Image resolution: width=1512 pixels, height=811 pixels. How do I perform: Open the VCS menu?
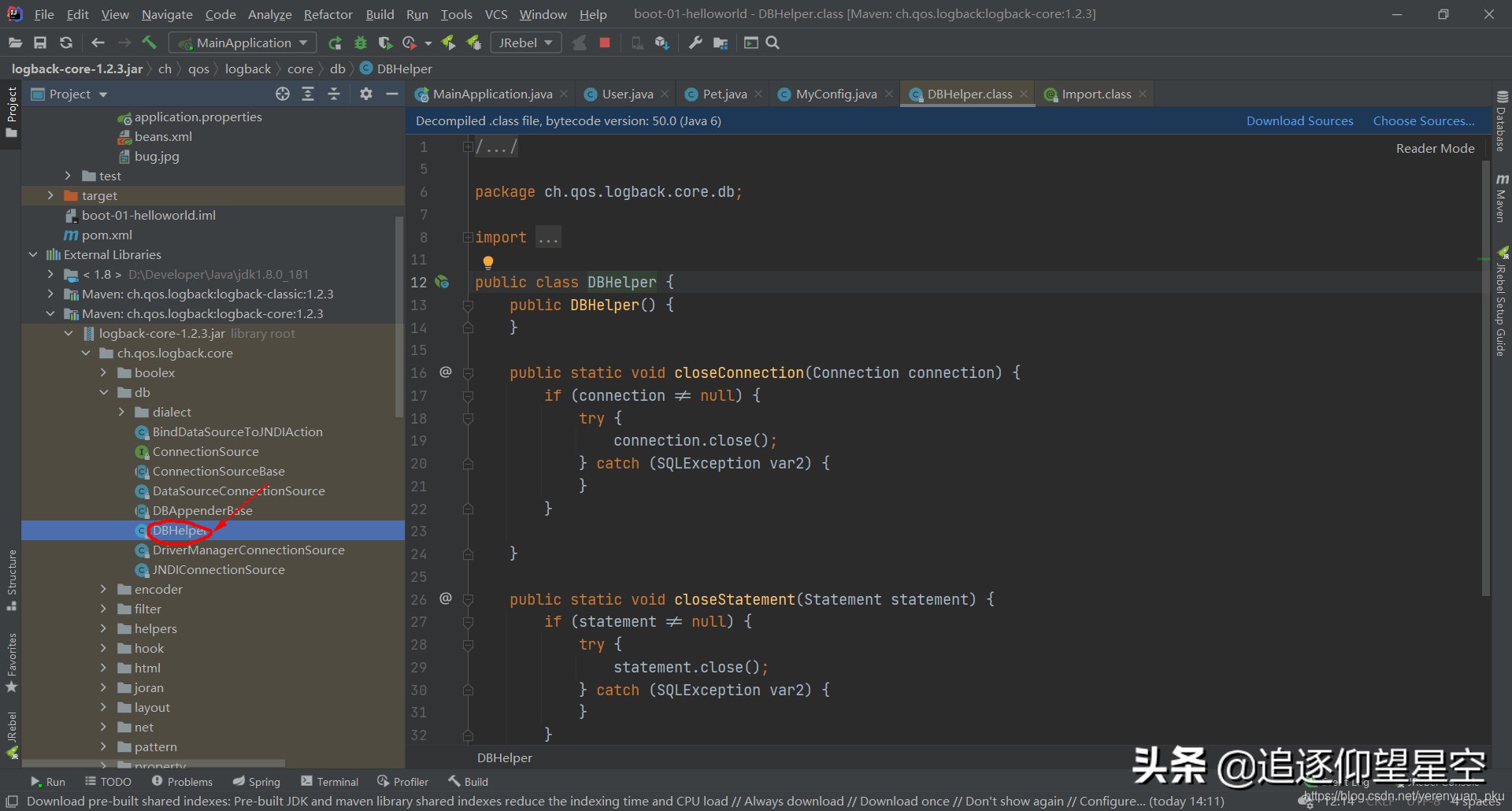coord(496,14)
